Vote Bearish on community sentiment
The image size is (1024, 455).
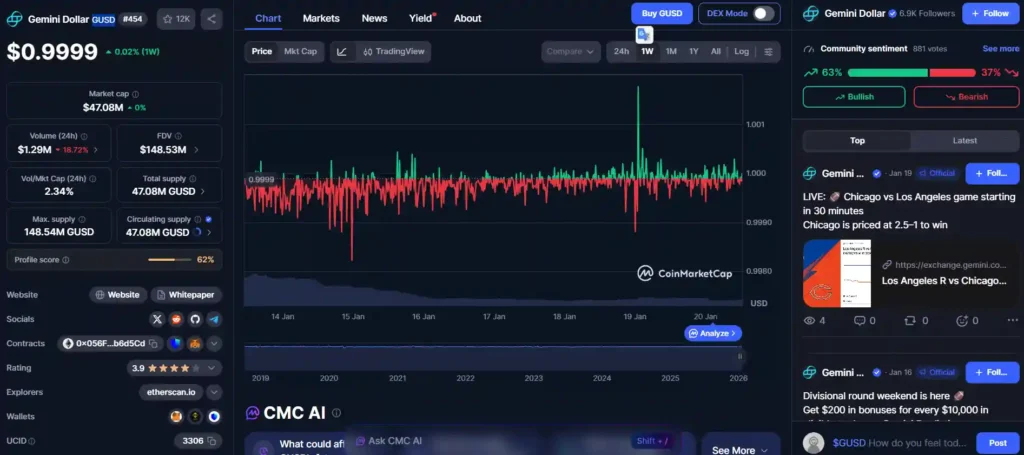pos(966,97)
